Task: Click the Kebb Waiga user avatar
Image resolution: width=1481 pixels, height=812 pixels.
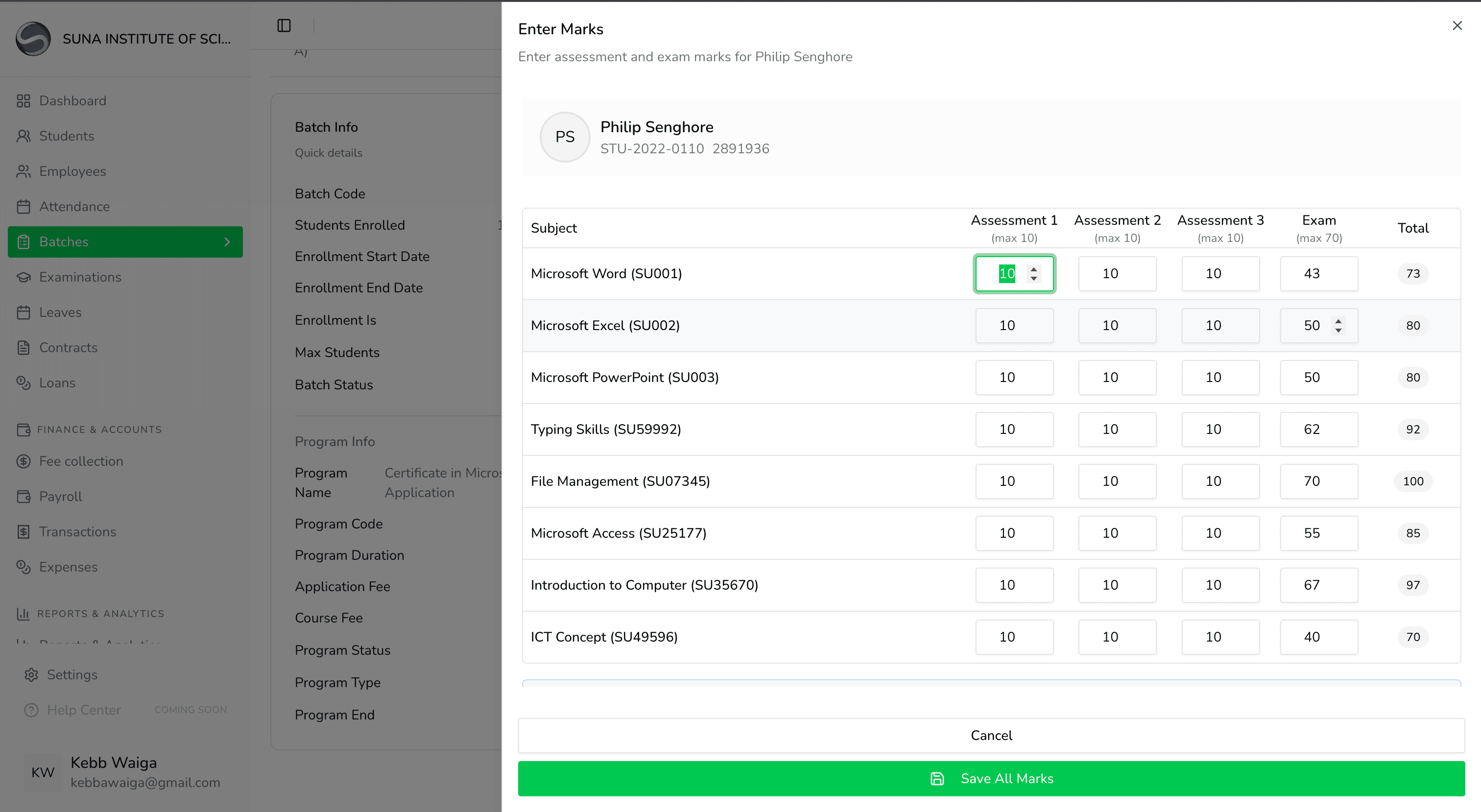Action: click(x=43, y=772)
